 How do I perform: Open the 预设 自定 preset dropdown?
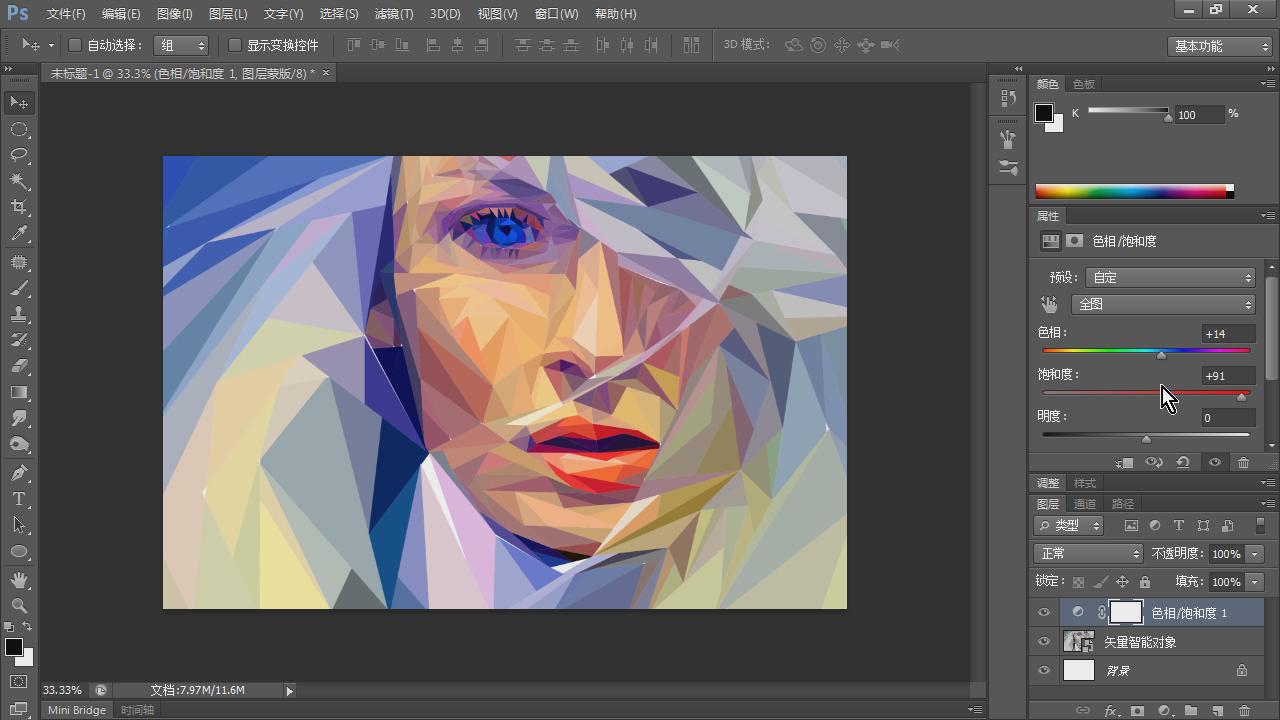click(x=1169, y=277)
